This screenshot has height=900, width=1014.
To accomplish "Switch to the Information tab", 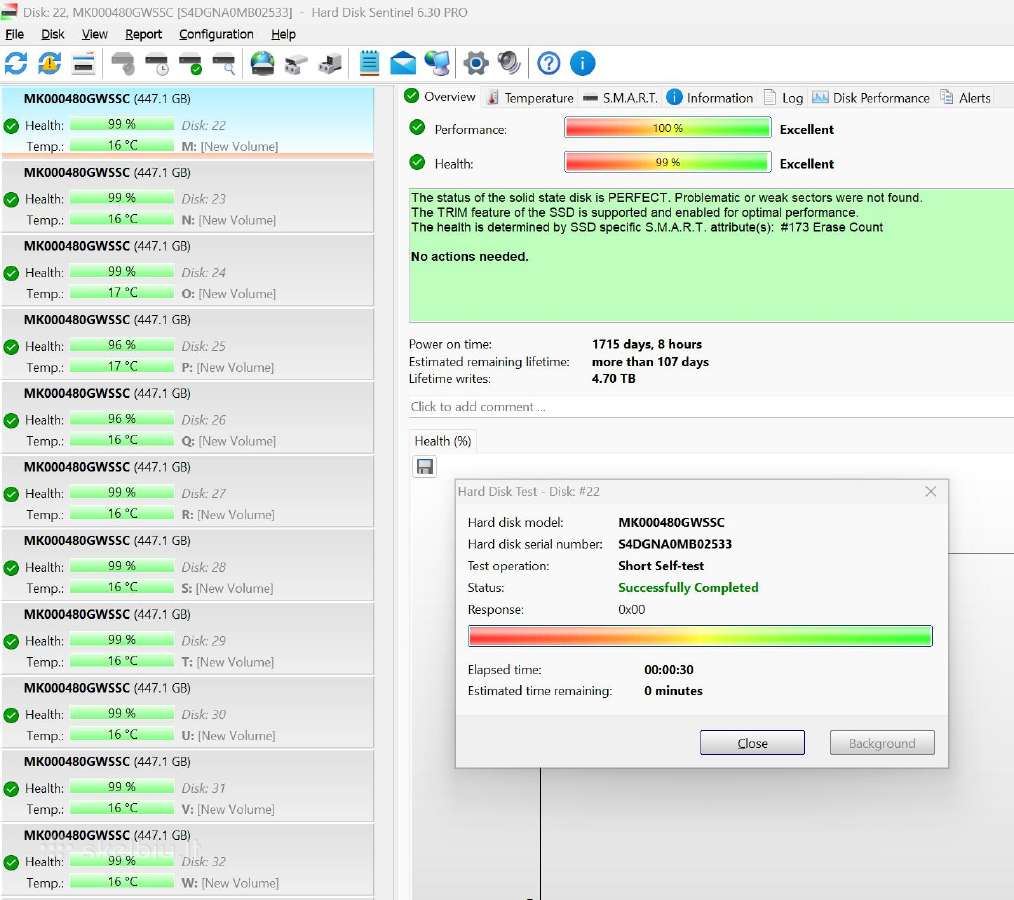I will point(710,98).
